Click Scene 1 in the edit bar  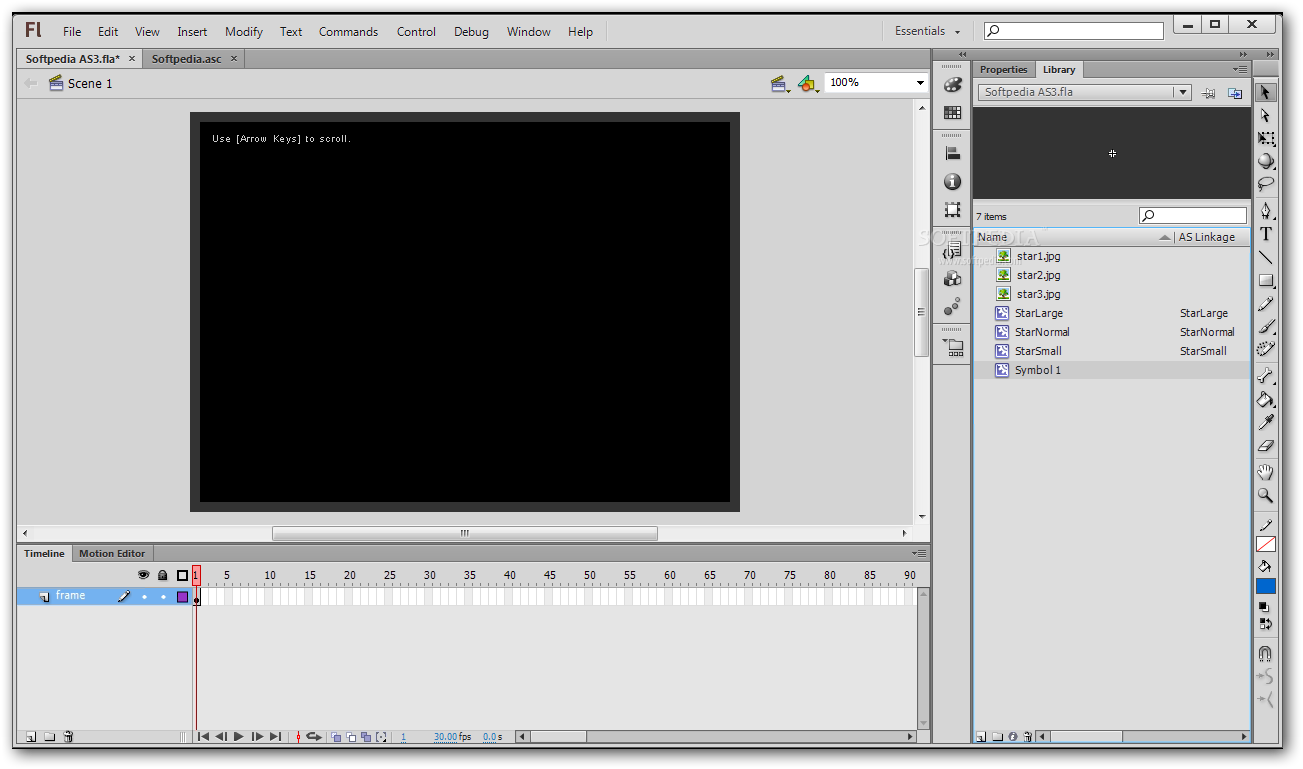pyautogui.click(x=88, y=83)
